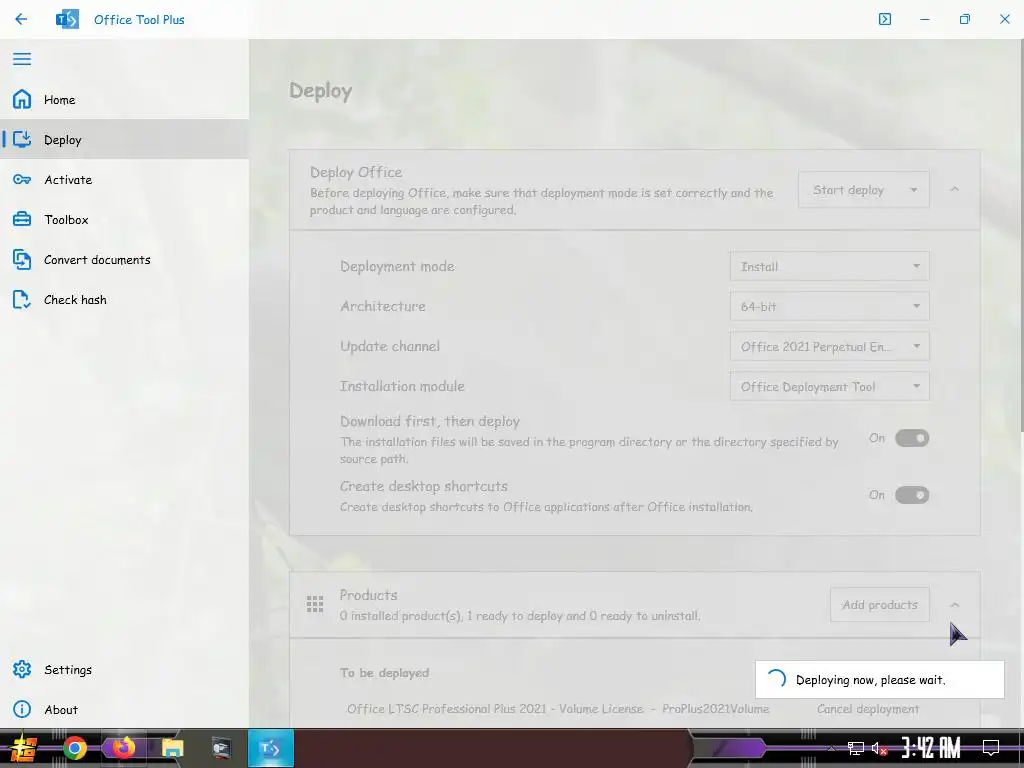Open Check hash page label
This screenshot has height=768, width=1024.
75,300
